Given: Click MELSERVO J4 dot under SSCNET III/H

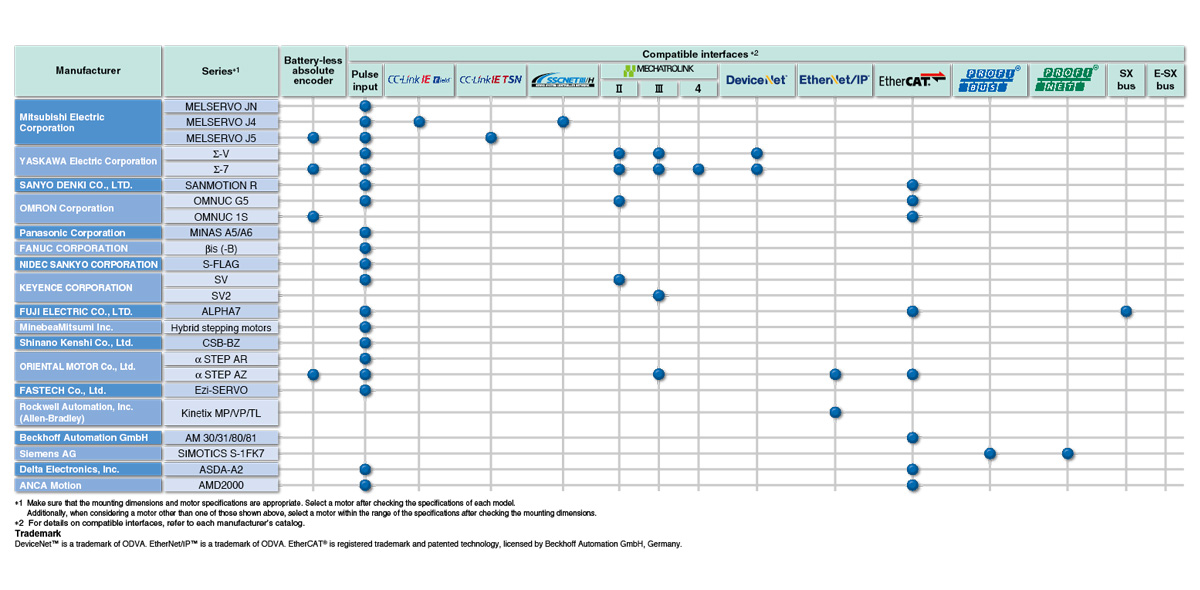Looking at the screenshot, I should click(563, 122).
